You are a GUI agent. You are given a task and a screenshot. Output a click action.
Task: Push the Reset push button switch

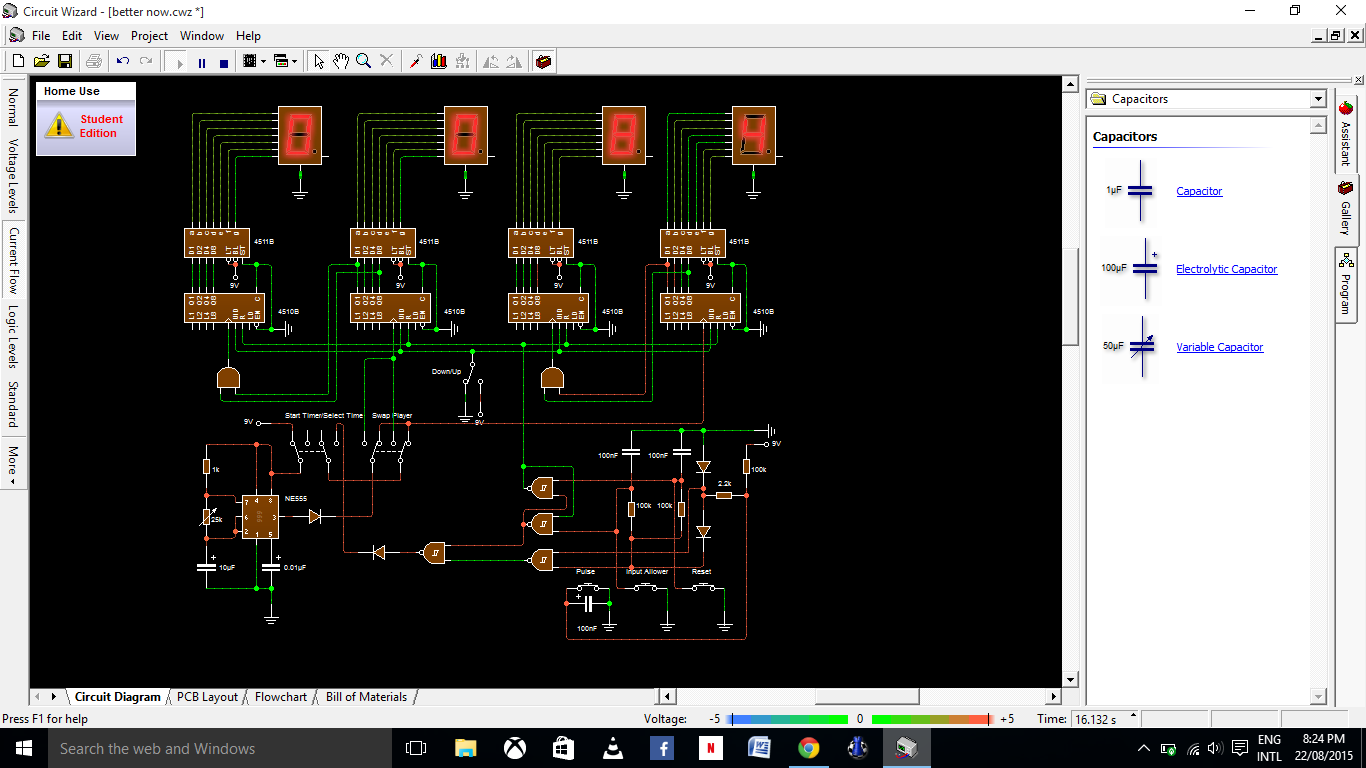coord(703,586)
